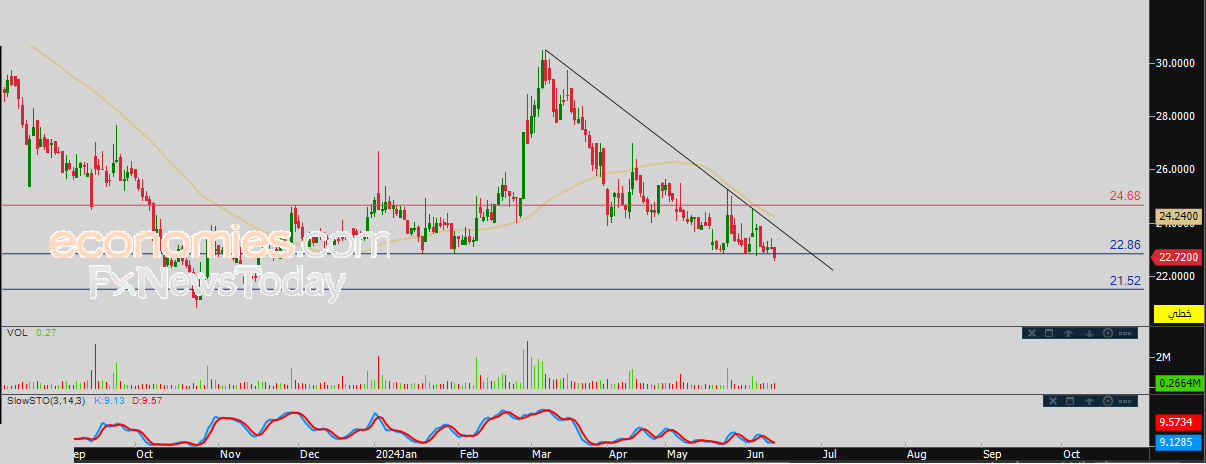
Task: Select the 21.52 support level label
Action: point(1125,281)
